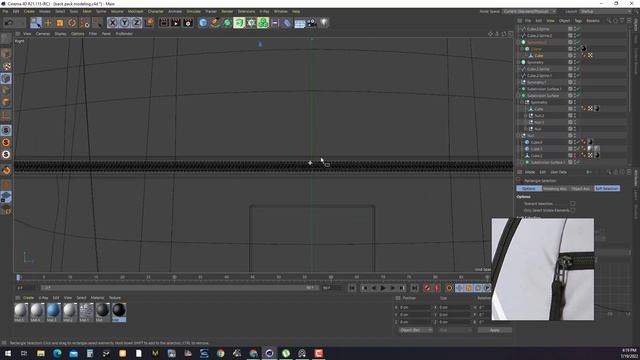Open Edit Render Settings icon
The height and width of the screenshot is (360, 640).
(x=188, y=23)
